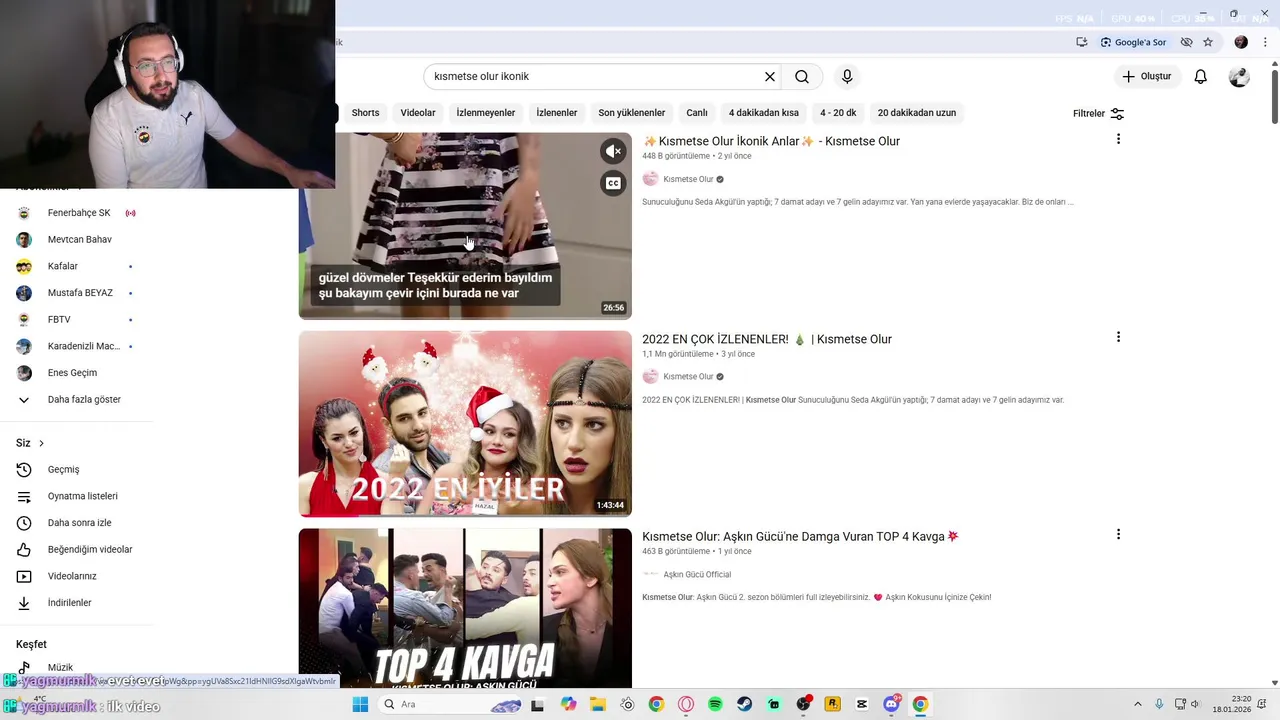Unmute the preview via the muted speaker icon

pos(613,151)
